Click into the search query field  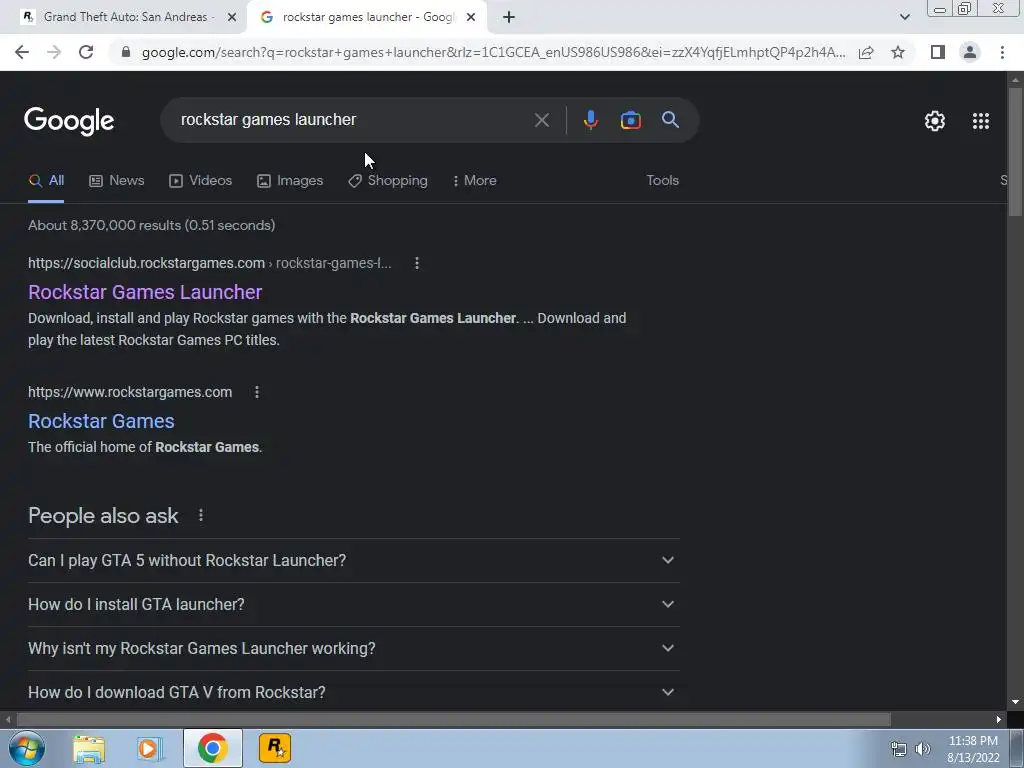[x=346, y=120]
